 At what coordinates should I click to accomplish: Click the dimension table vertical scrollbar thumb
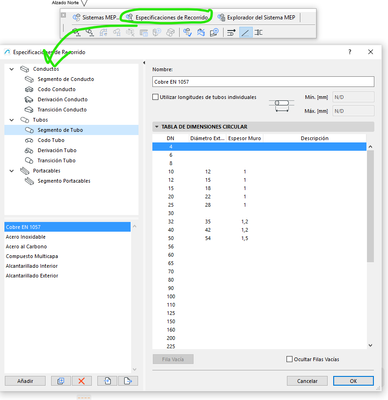point(370,206)
